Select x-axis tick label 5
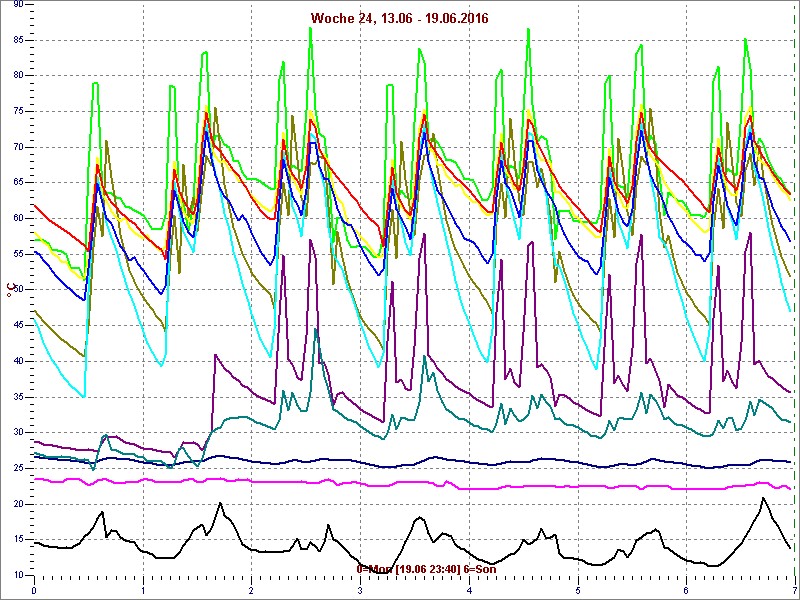800x600 pixels. [578, 590]
